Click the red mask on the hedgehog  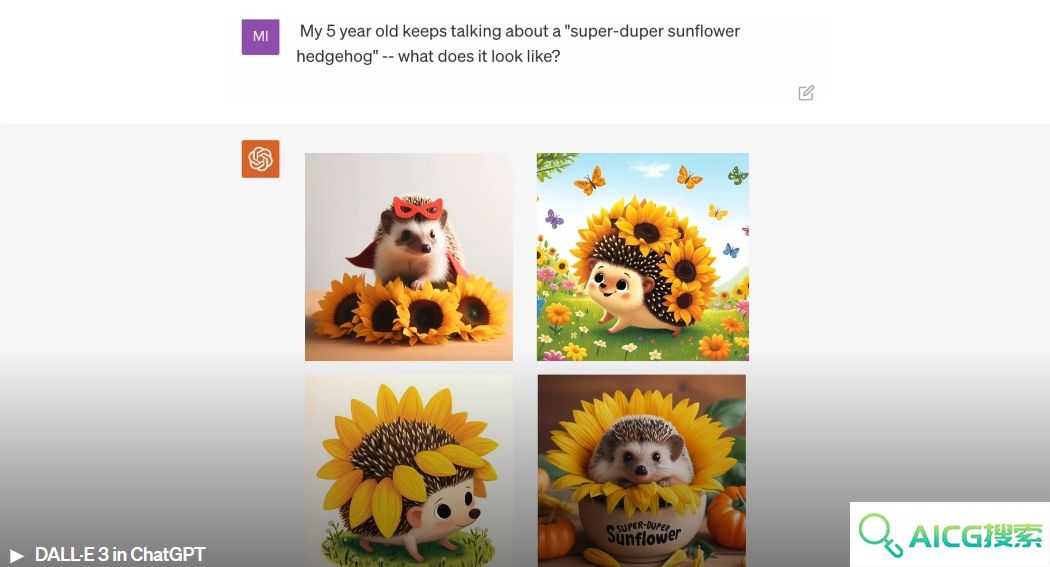(418, 208)
